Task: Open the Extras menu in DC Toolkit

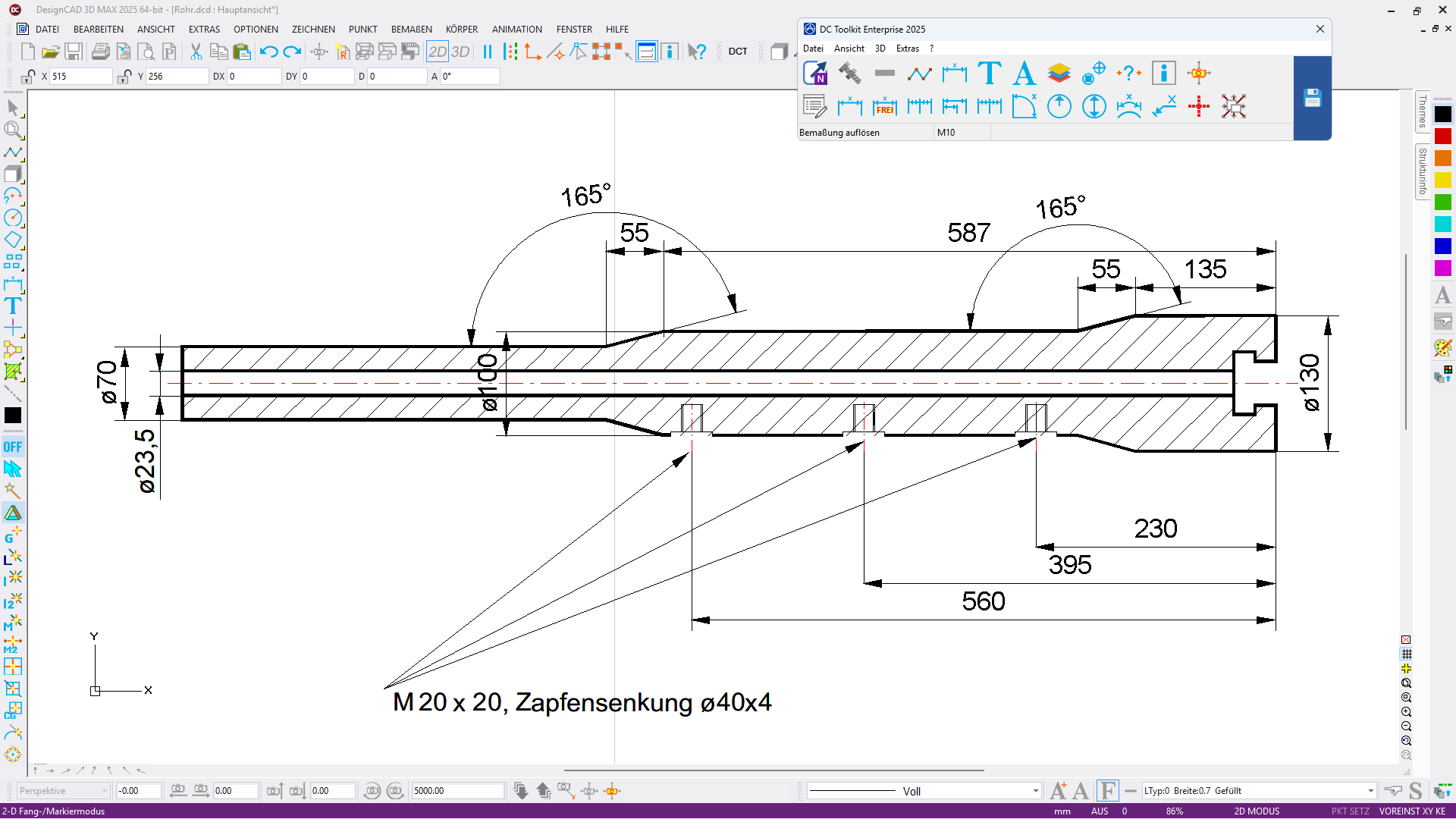Action: tap(907, 49)
